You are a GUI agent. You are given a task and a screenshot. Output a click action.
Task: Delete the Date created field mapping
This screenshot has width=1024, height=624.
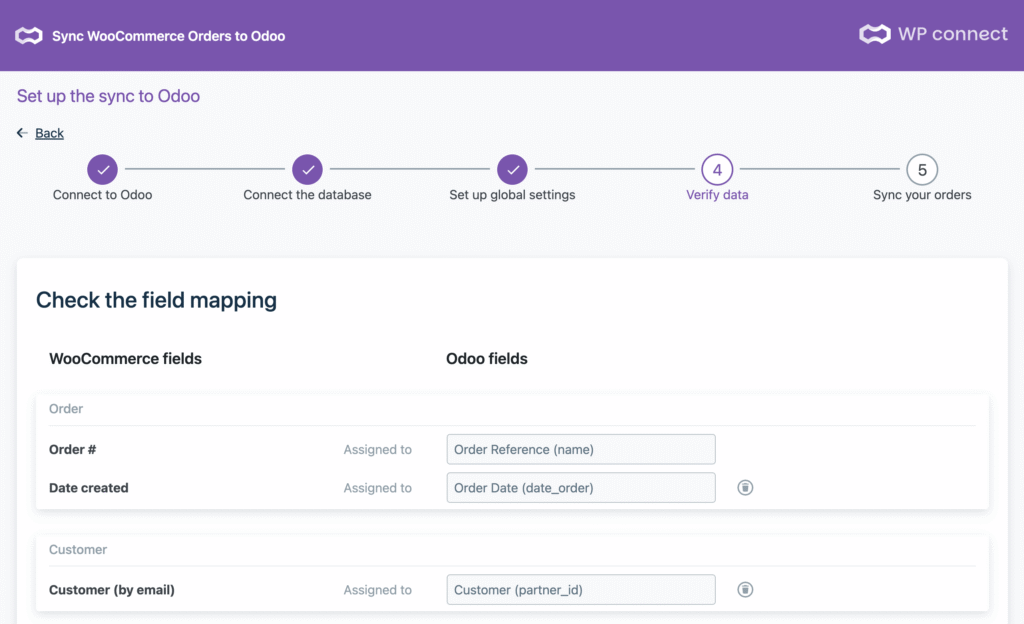pyautogui.click(x=745, y=488)
